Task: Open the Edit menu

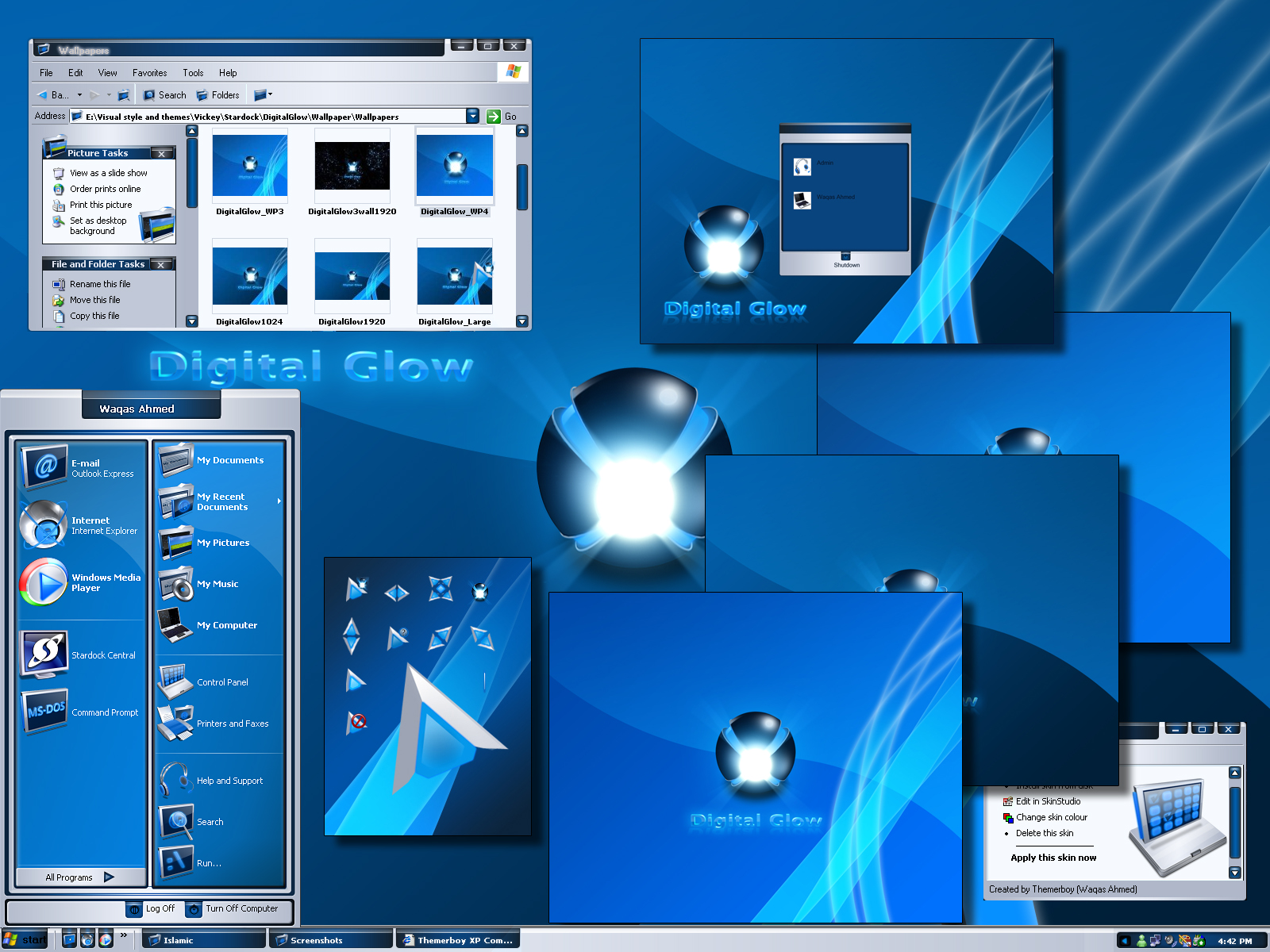Action: click(x=75, y=73)
